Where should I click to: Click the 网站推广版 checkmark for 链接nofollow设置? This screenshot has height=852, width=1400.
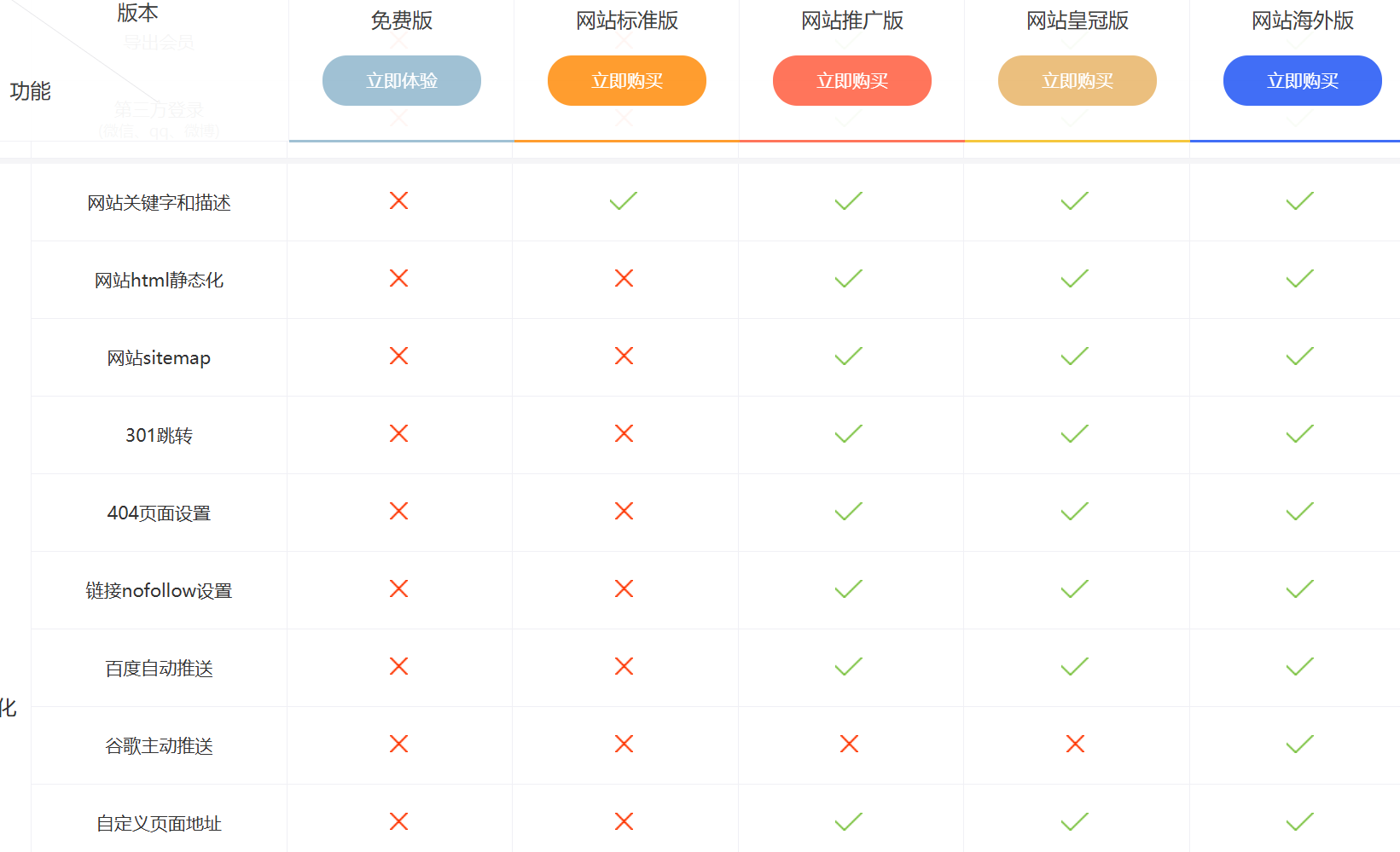pos(849,588)
